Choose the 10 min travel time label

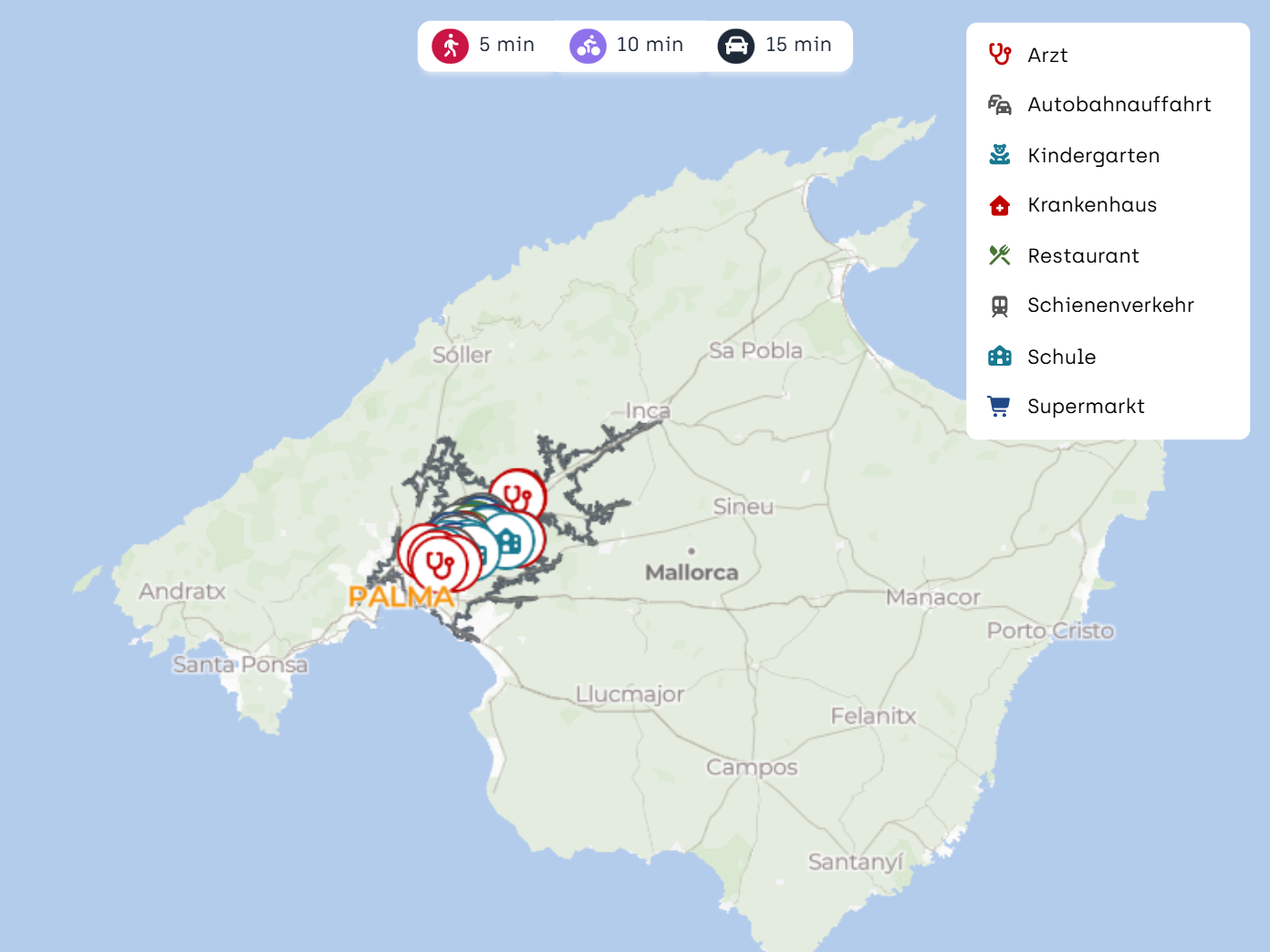(x=650, y=45)
